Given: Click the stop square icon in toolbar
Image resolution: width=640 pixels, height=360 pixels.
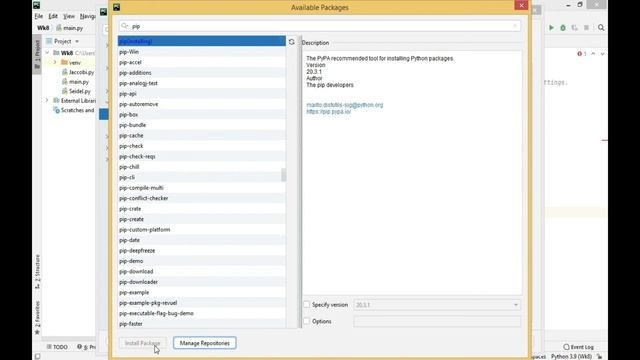Looking at the screenshot, I should 586,28.
